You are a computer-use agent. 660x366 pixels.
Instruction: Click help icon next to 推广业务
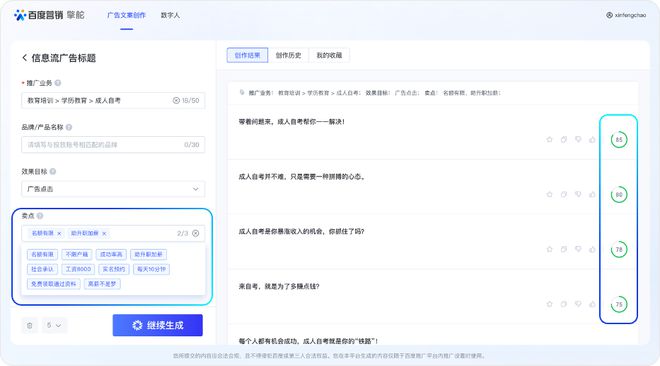tap(58, 83)
